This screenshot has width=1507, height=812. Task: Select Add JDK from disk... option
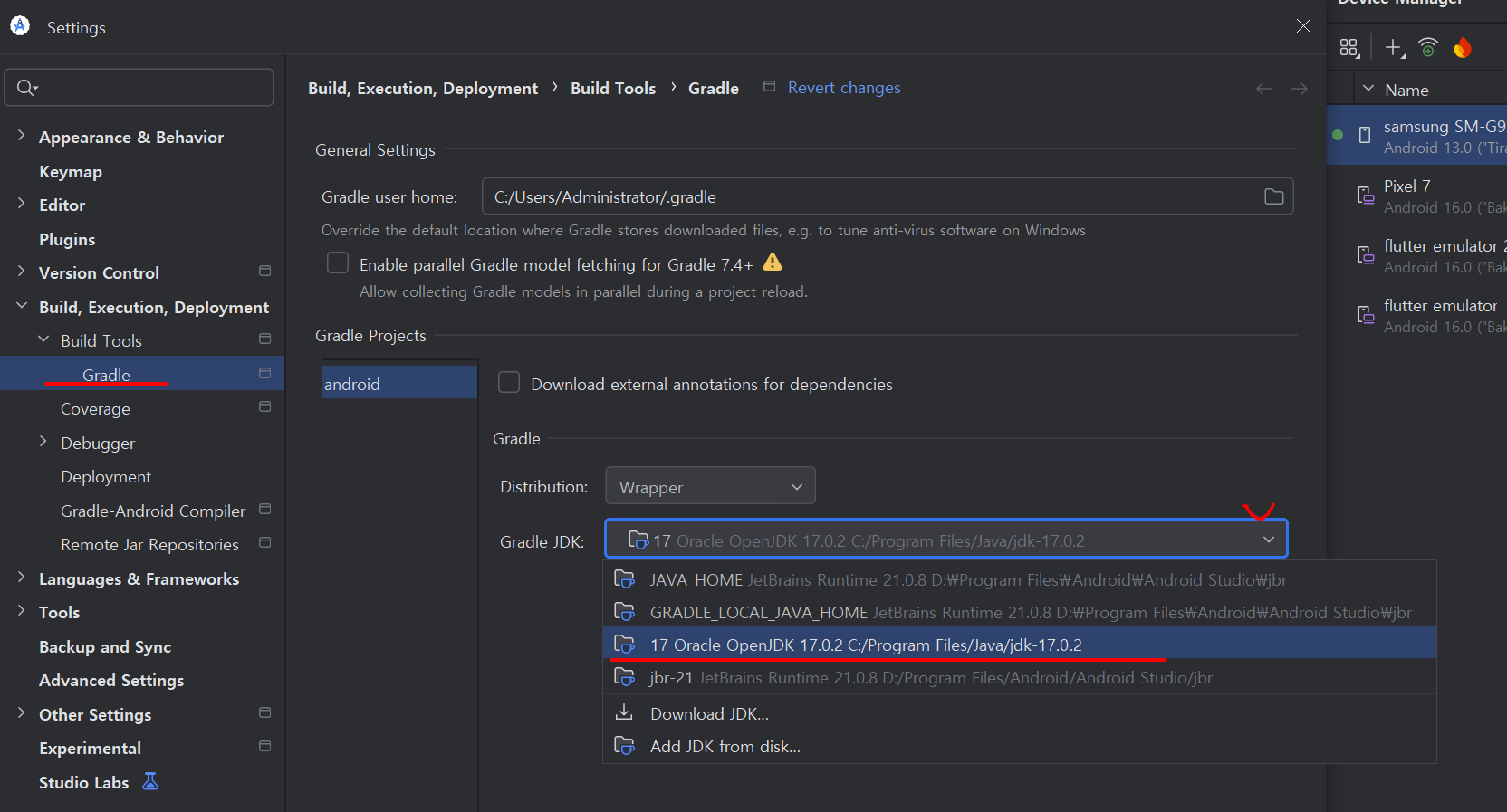pos(1020,746)
